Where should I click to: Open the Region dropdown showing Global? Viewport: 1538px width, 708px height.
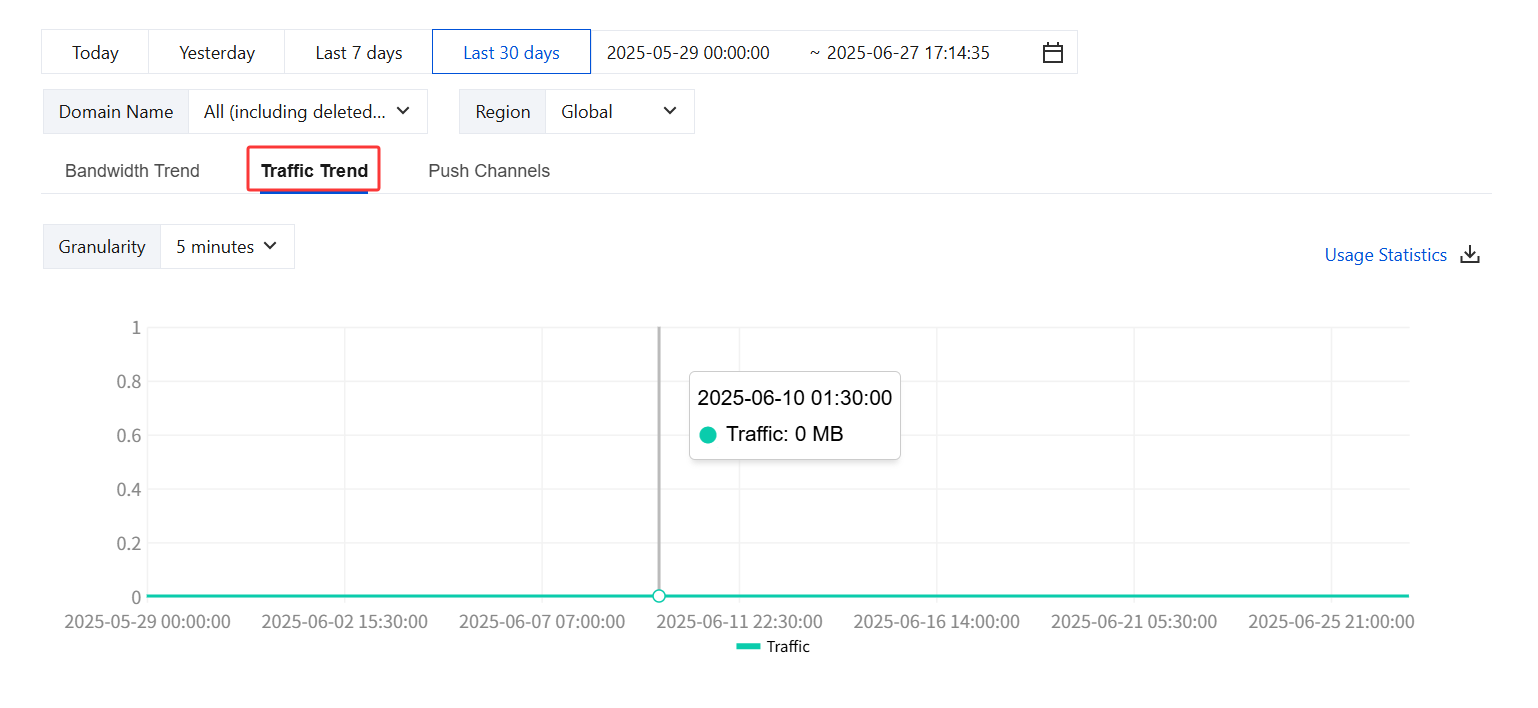[x=619, y=112]
